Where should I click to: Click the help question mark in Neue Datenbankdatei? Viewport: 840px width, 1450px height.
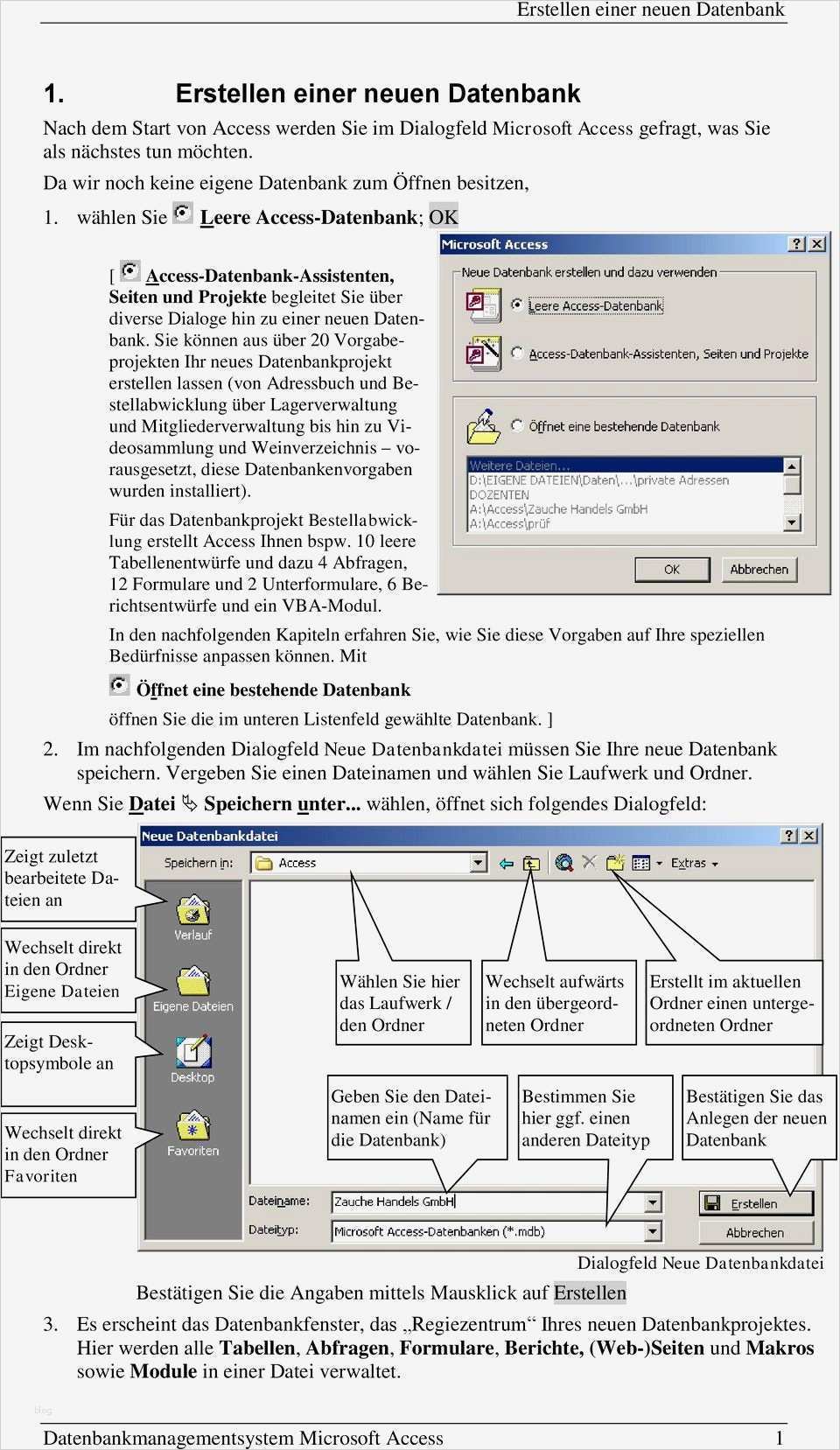coord(790,836)
